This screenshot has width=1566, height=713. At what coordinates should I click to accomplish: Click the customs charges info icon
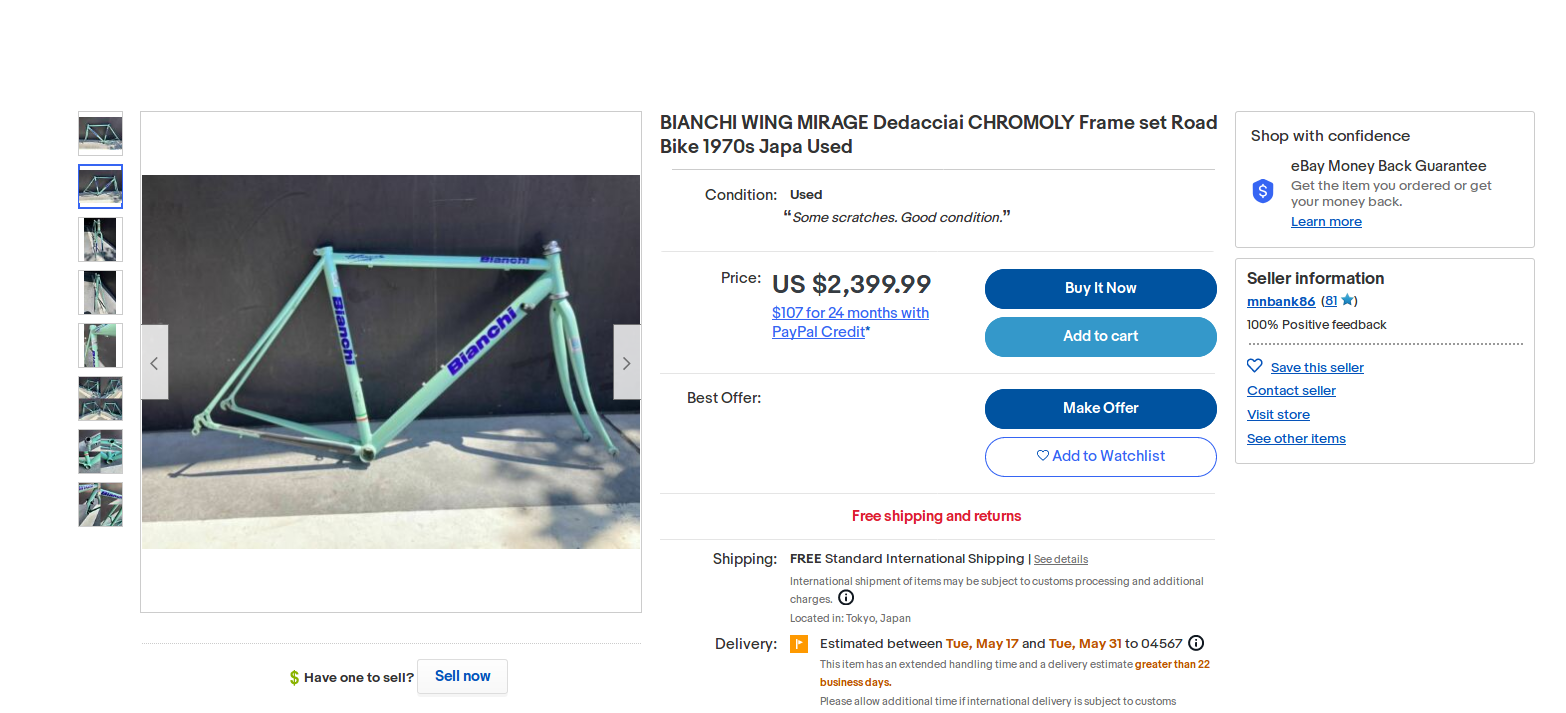pyautogui.click(x=846, y=598)
